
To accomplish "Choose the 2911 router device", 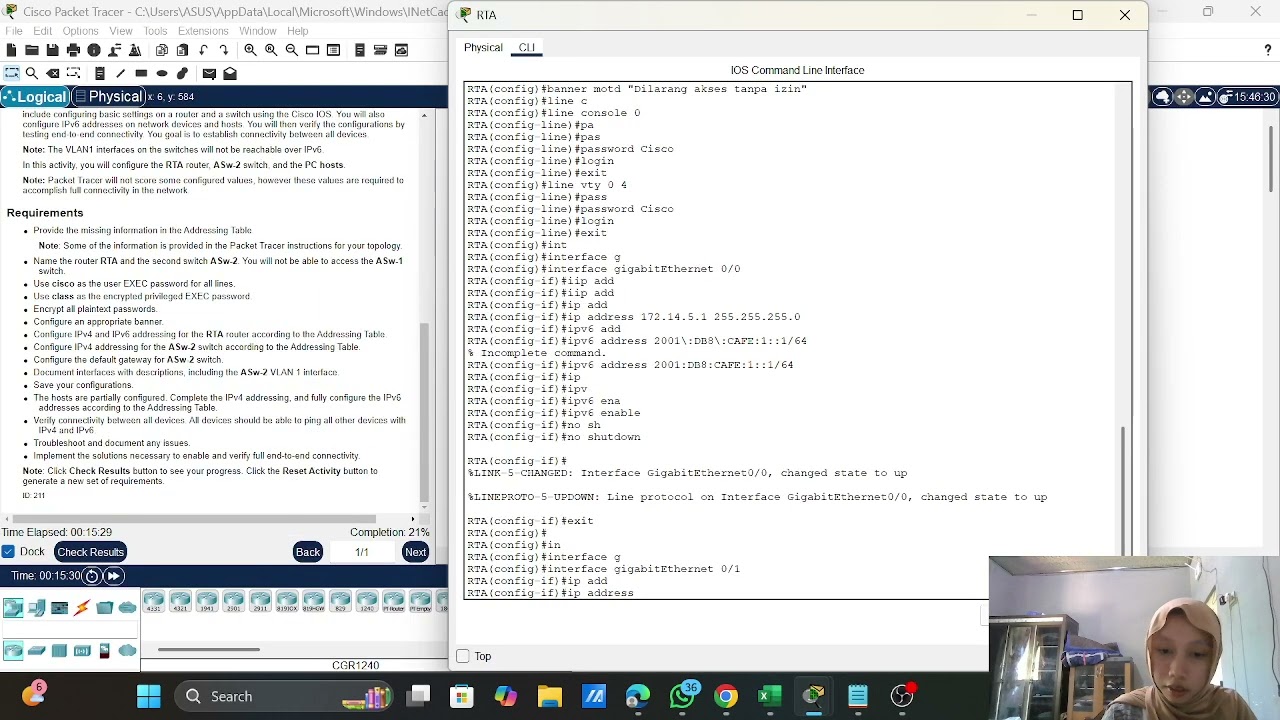I will click(x=261, y=601).
